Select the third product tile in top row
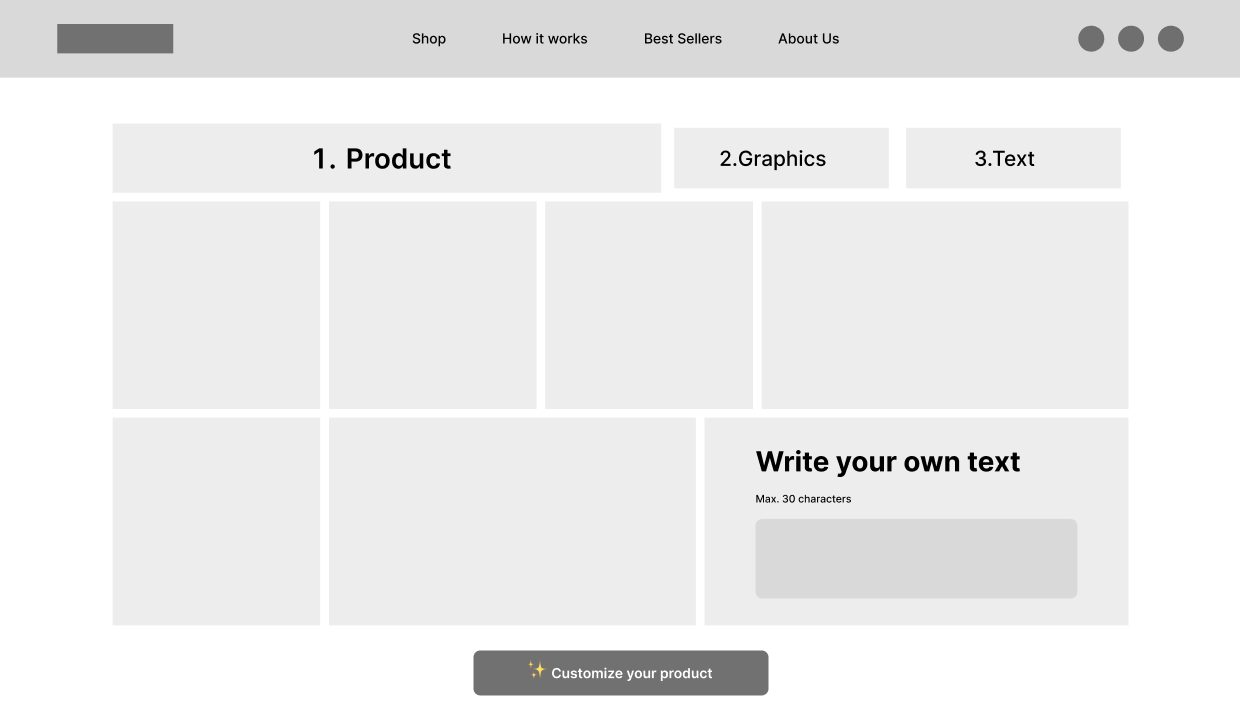The height and width of the screenshot is (714, 1240). (x=649, y=305)
